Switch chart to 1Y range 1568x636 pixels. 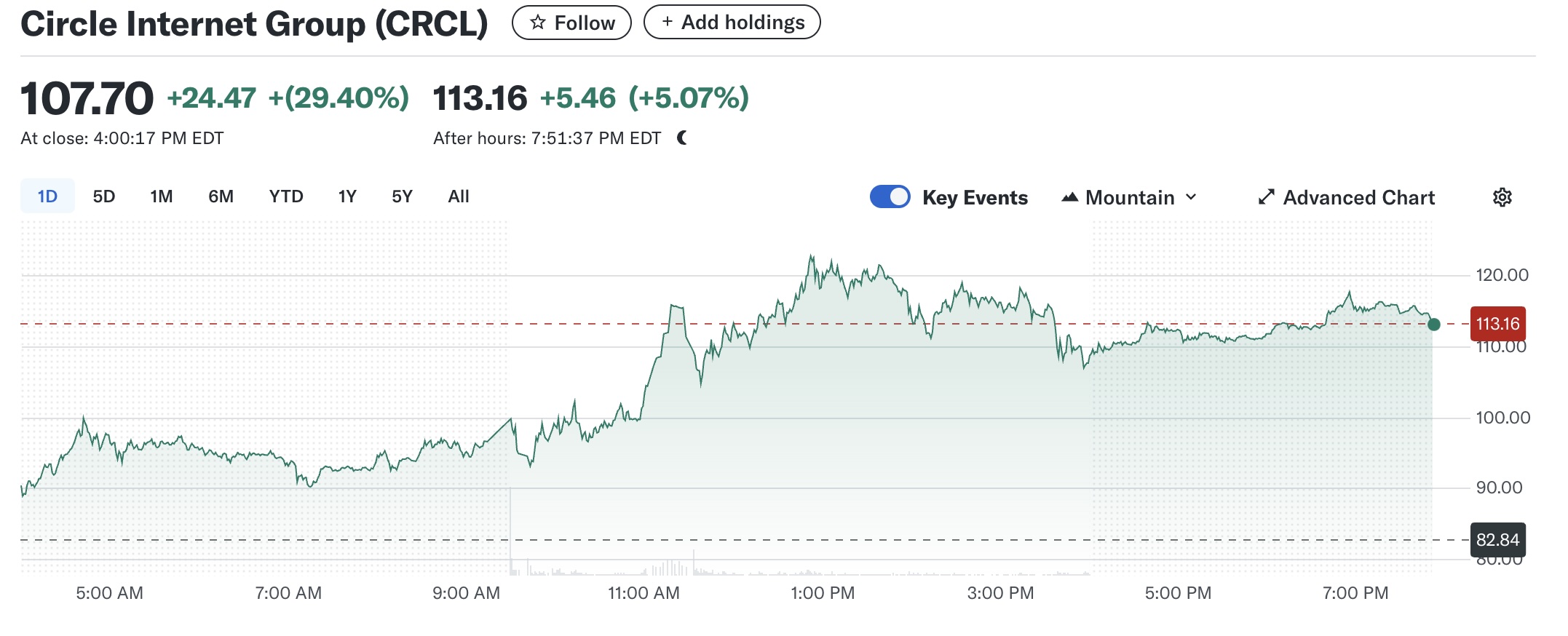347,196
